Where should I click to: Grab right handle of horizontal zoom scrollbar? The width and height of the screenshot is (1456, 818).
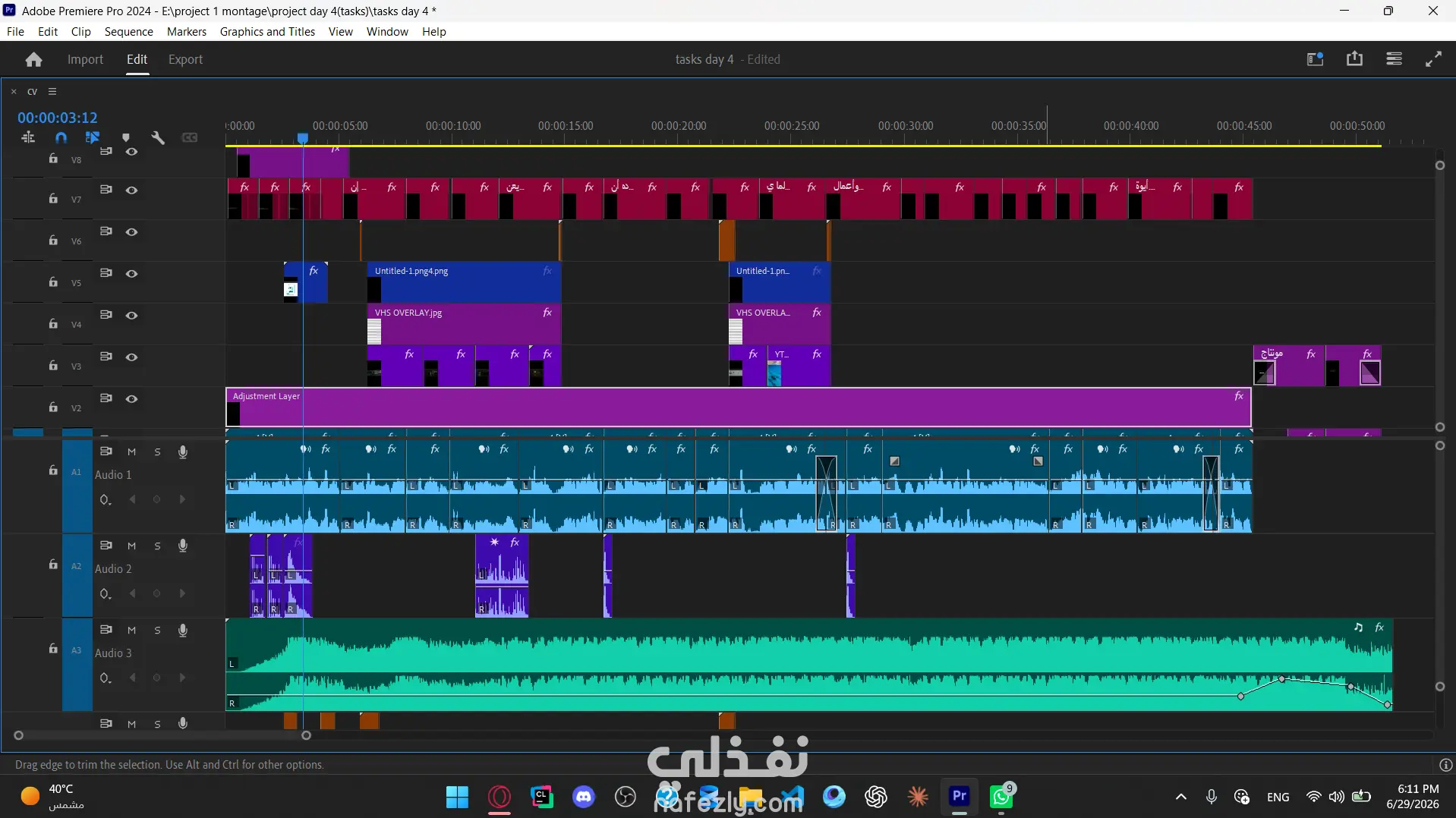[x=307, y=735]
